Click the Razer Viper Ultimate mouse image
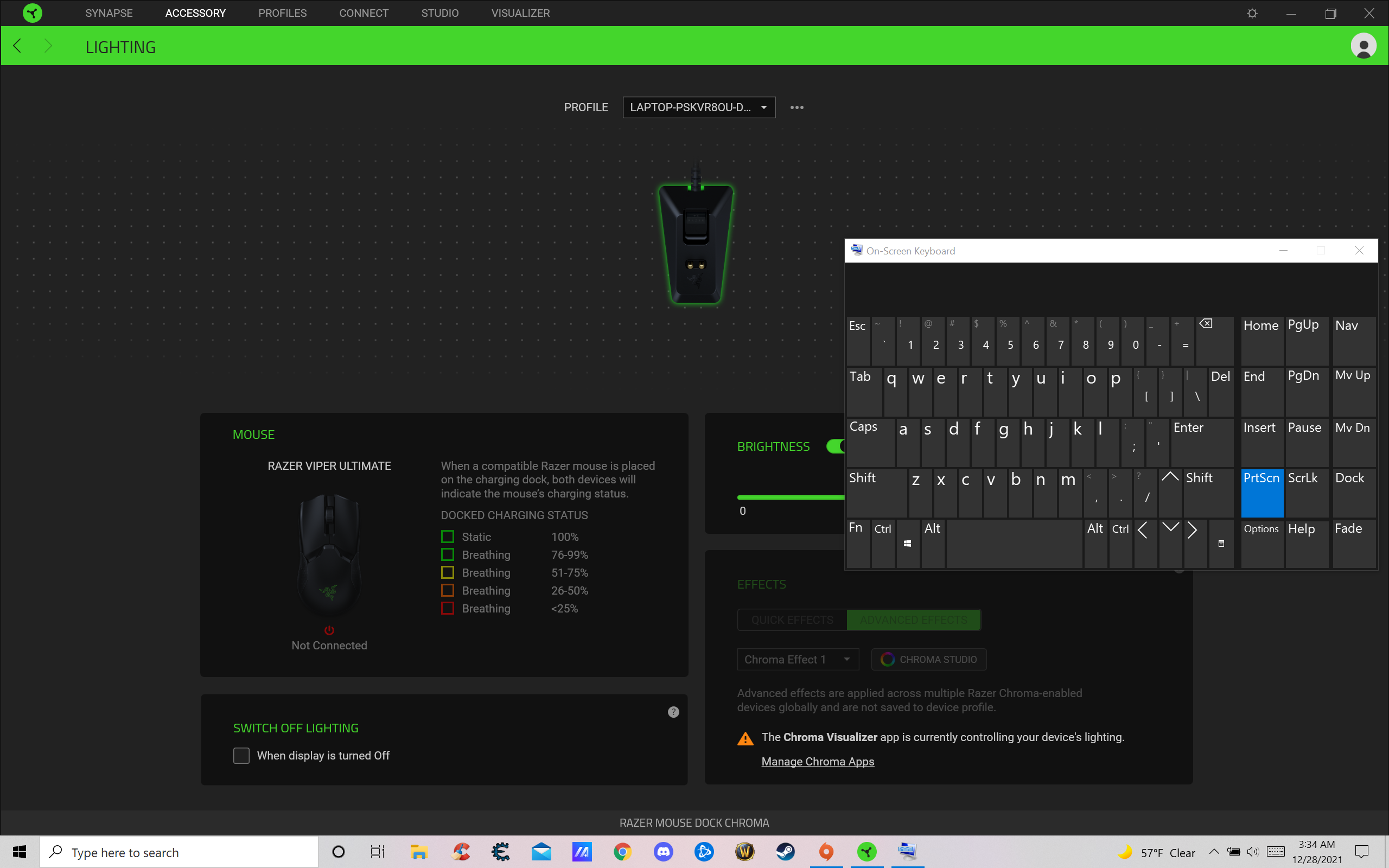The height and width of the screenshot is (868, 1389). click(x=329, y=554)
